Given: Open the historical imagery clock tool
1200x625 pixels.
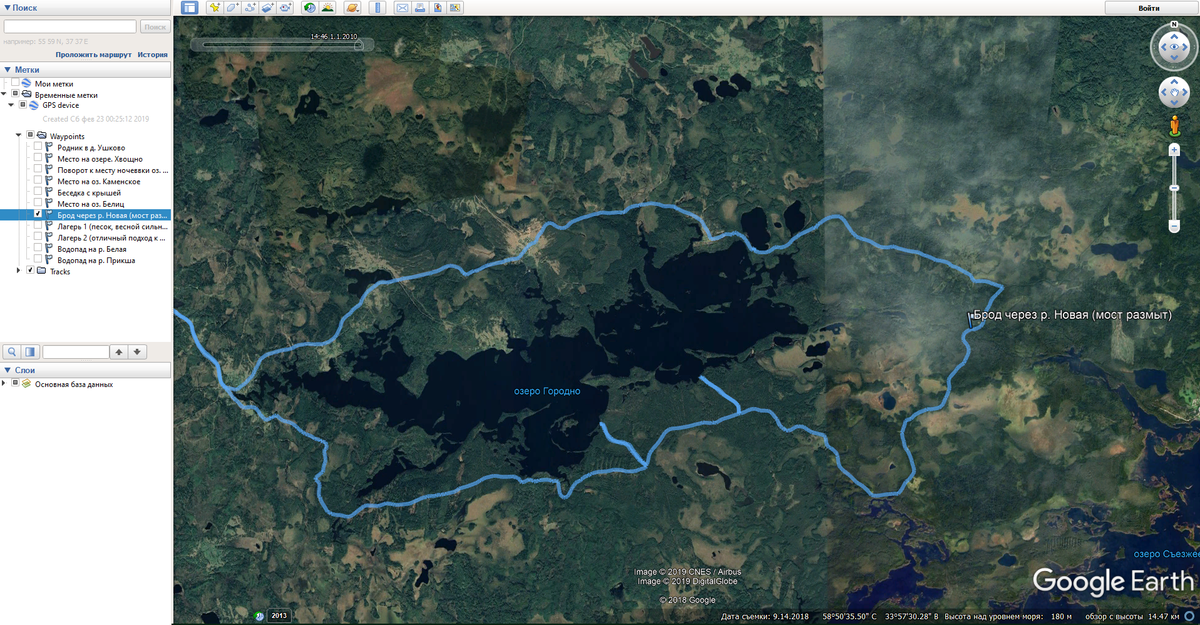Looking at the screenshot, I should 310,8.
